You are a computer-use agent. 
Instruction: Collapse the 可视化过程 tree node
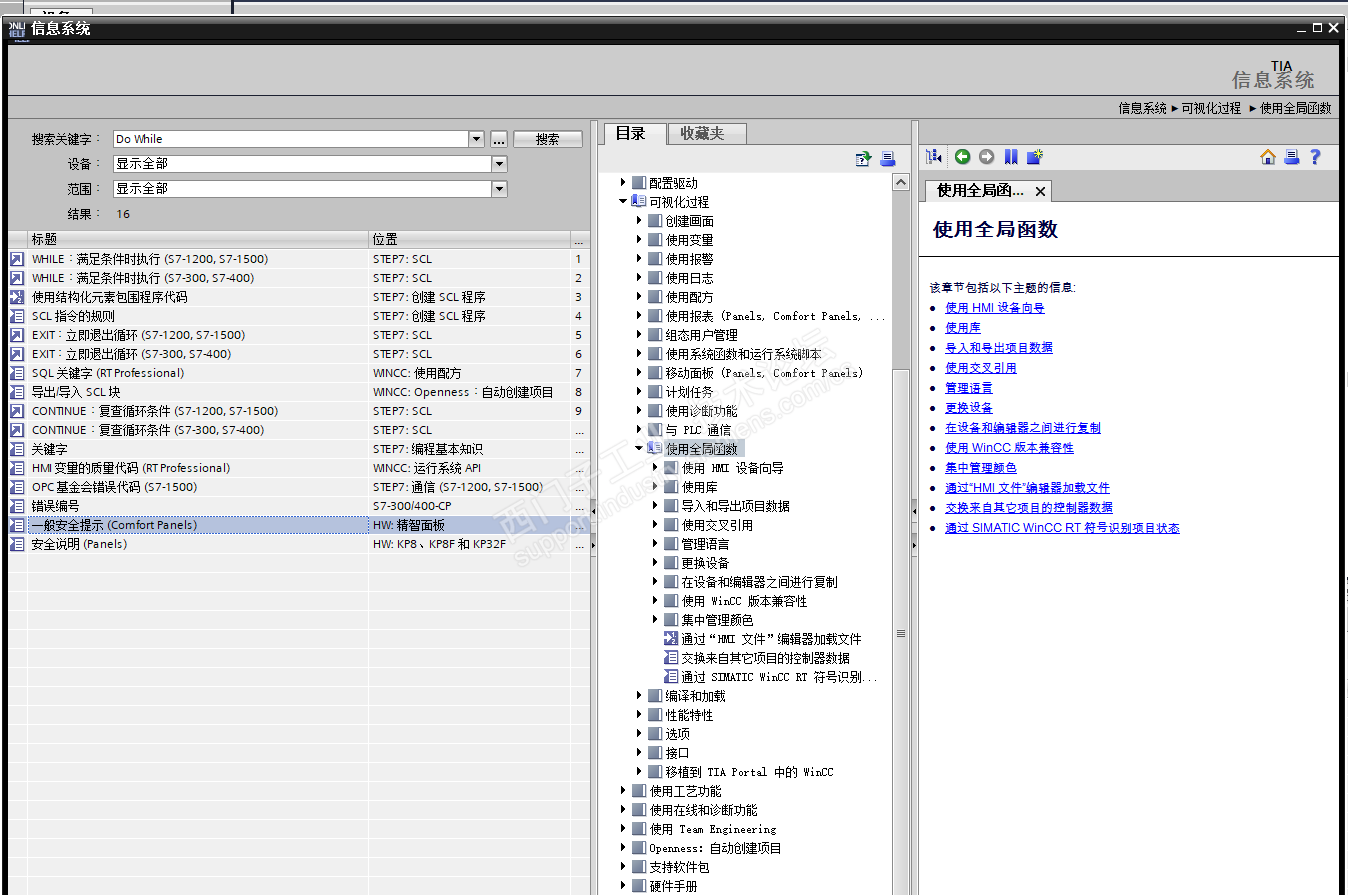[623, 202]
